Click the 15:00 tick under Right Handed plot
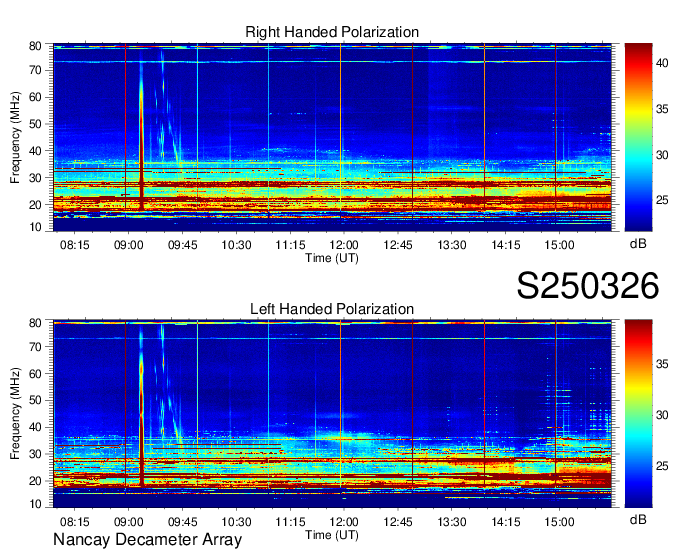This screenshot has width=680, height=552. point(559,245)
